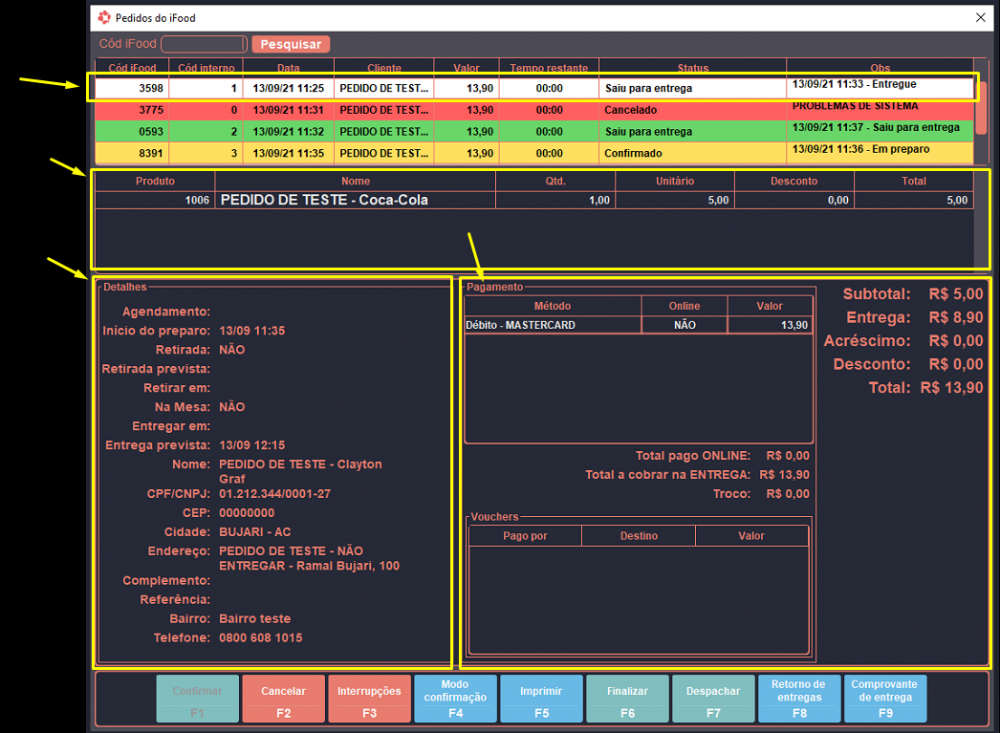Click the Imprimir F5 button
1000x733 pixels.
541,698
